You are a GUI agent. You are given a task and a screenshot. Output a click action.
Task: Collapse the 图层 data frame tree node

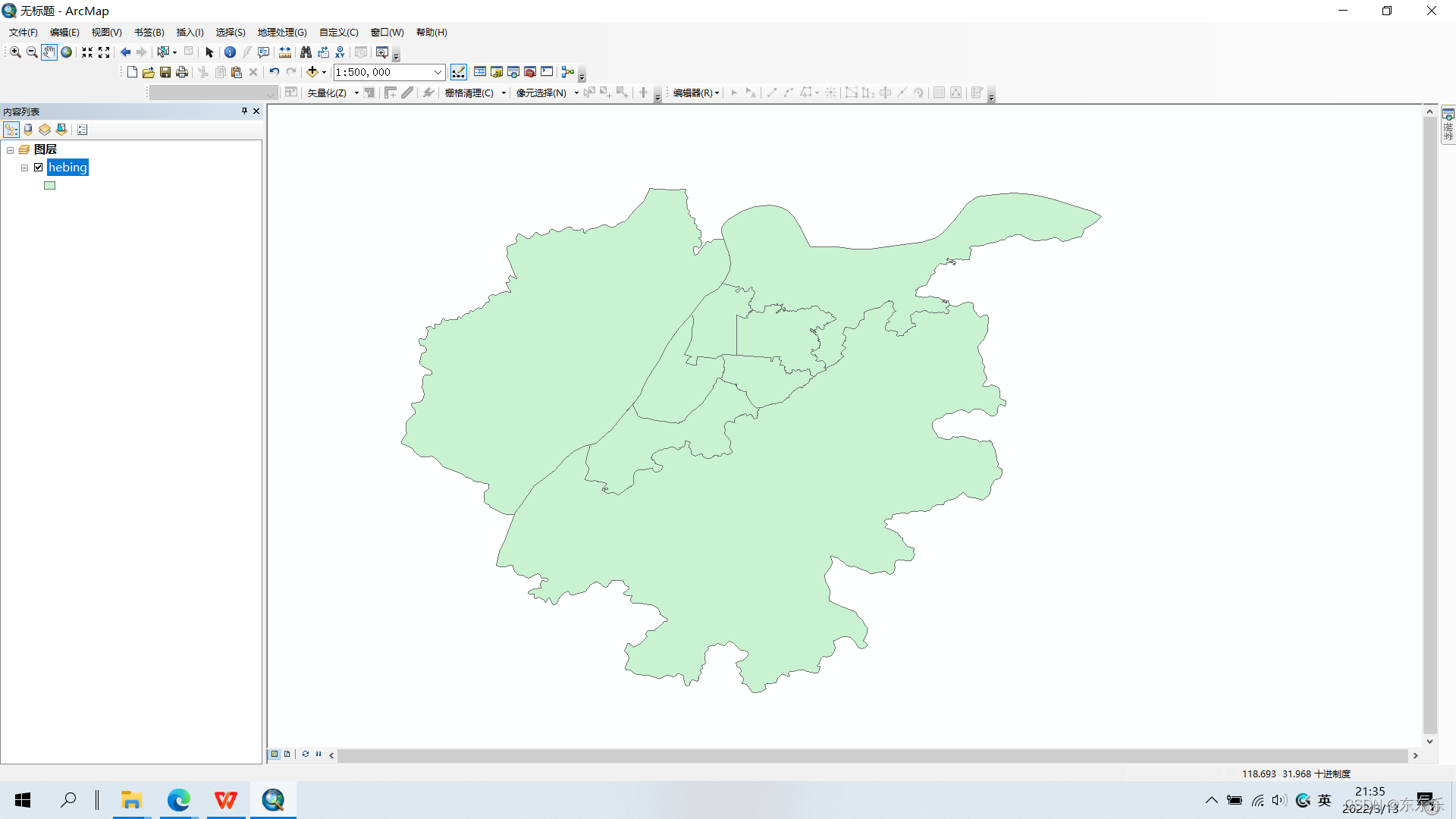pyautogui.click(x=11, y=150)
